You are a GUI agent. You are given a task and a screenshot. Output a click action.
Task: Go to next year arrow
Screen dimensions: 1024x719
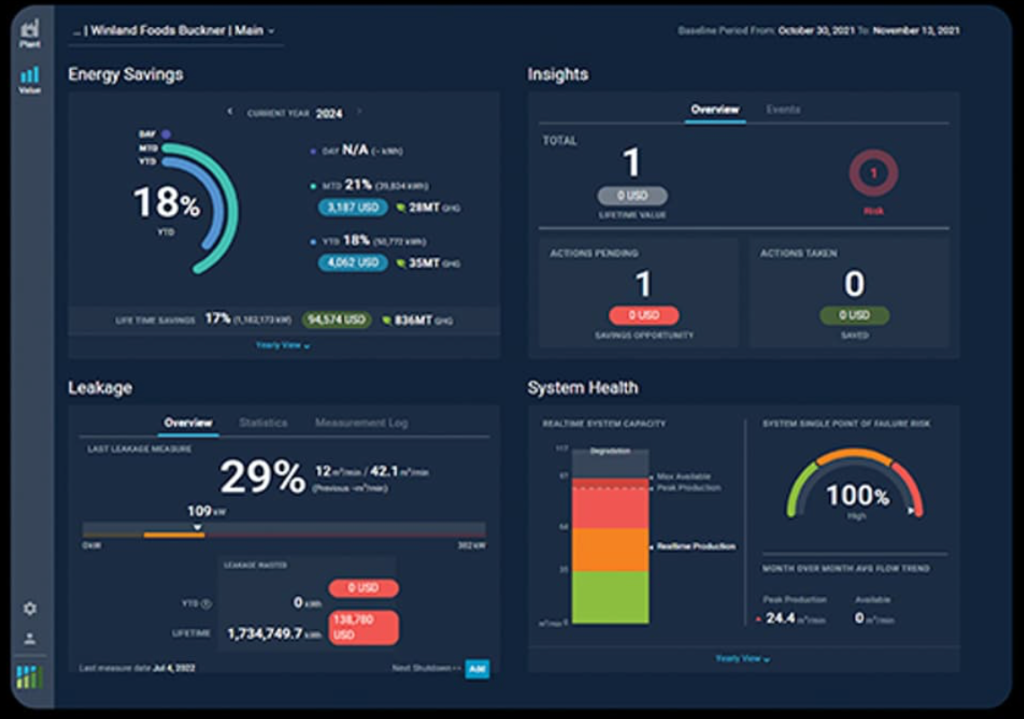pyautogui.click(x=359, y=112)
